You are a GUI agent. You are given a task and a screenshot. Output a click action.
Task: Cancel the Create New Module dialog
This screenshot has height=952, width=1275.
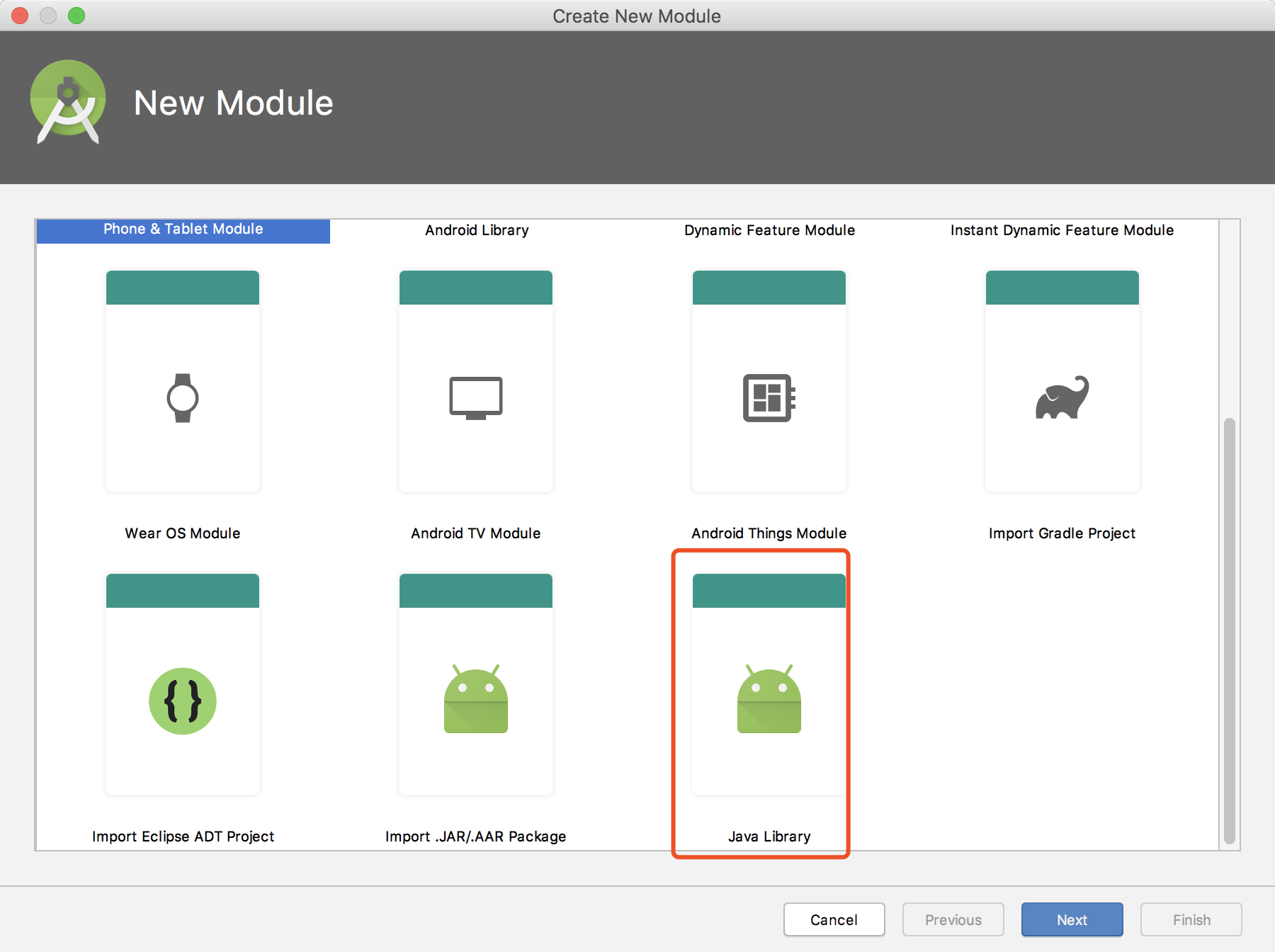click(x=834, y=919)
